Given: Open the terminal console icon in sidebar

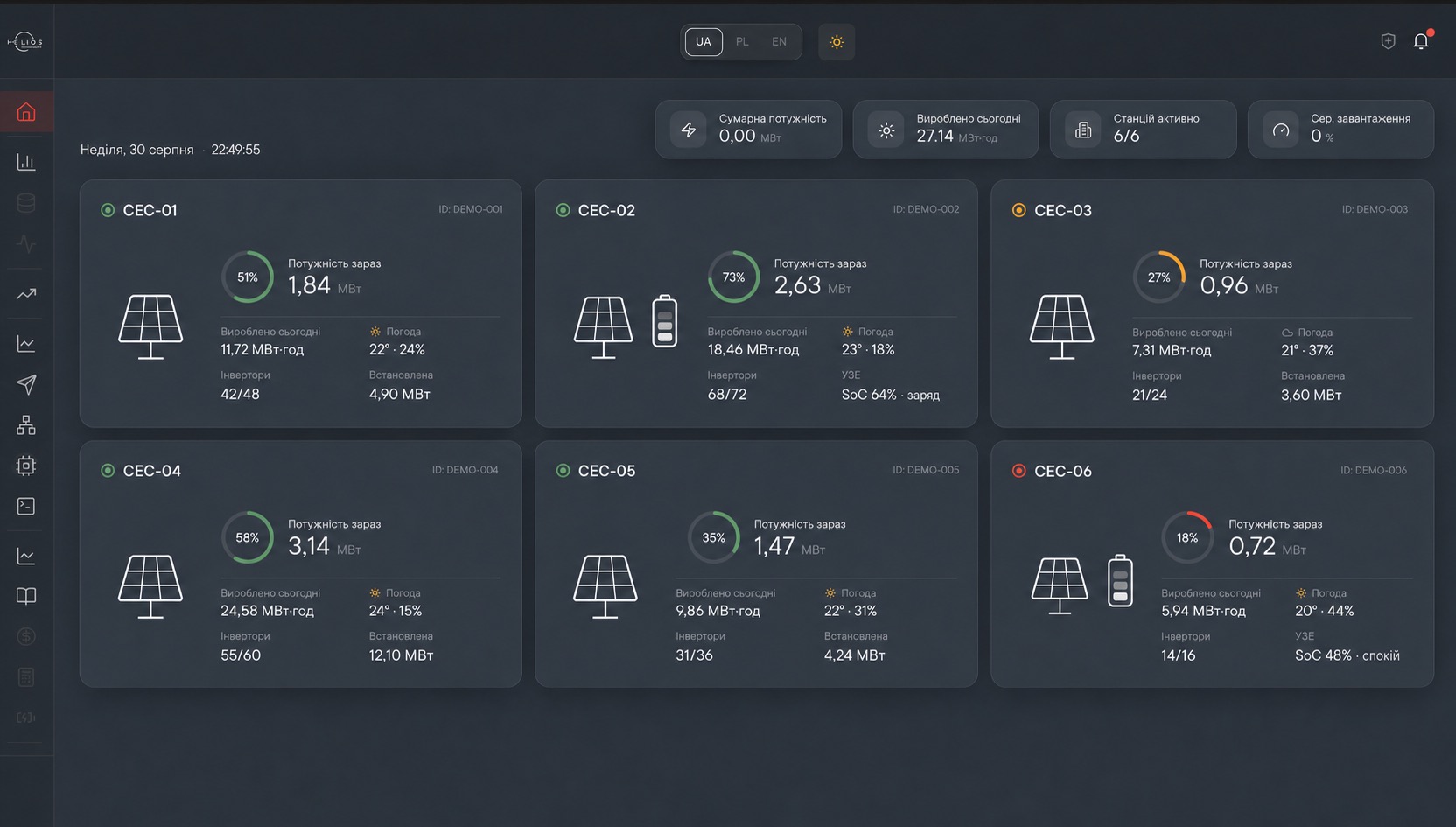Looking at the screenshot, I should pyautogui.click(x=26, y=506).
